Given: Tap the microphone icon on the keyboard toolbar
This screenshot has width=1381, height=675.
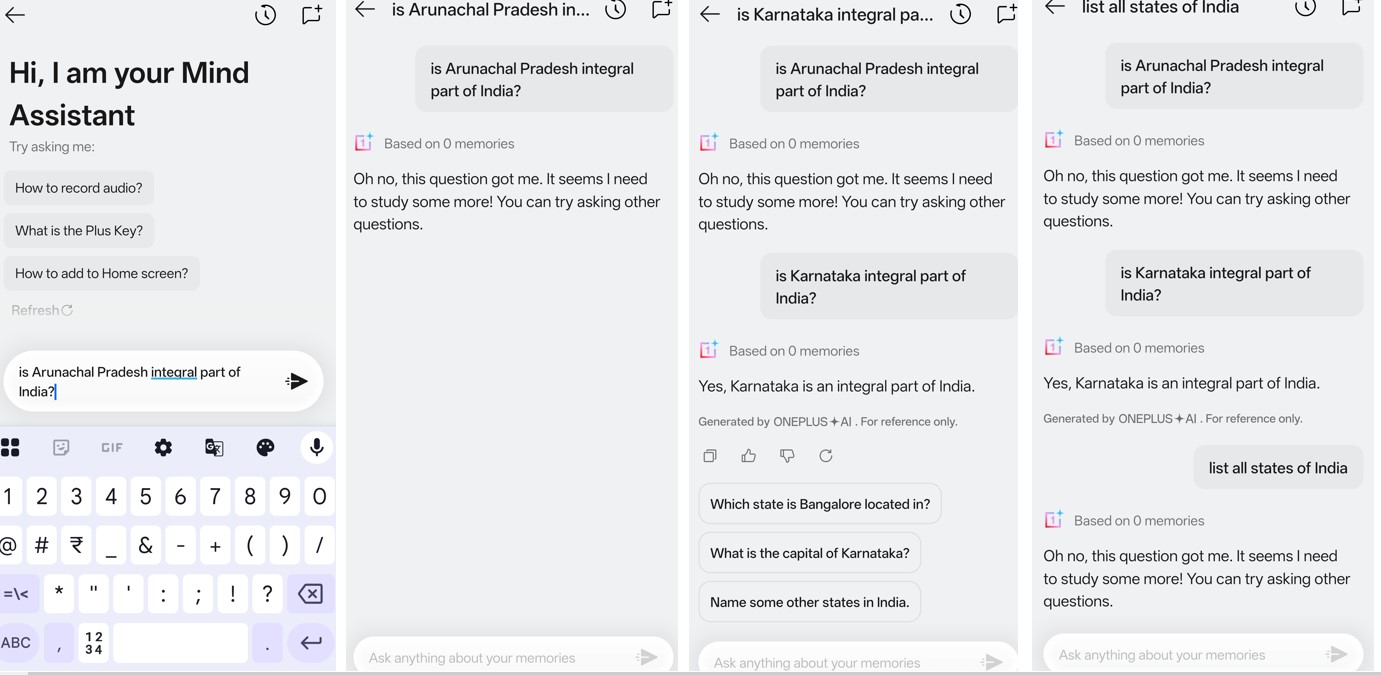Looking at the screenshot, I should tap(316, 447).
